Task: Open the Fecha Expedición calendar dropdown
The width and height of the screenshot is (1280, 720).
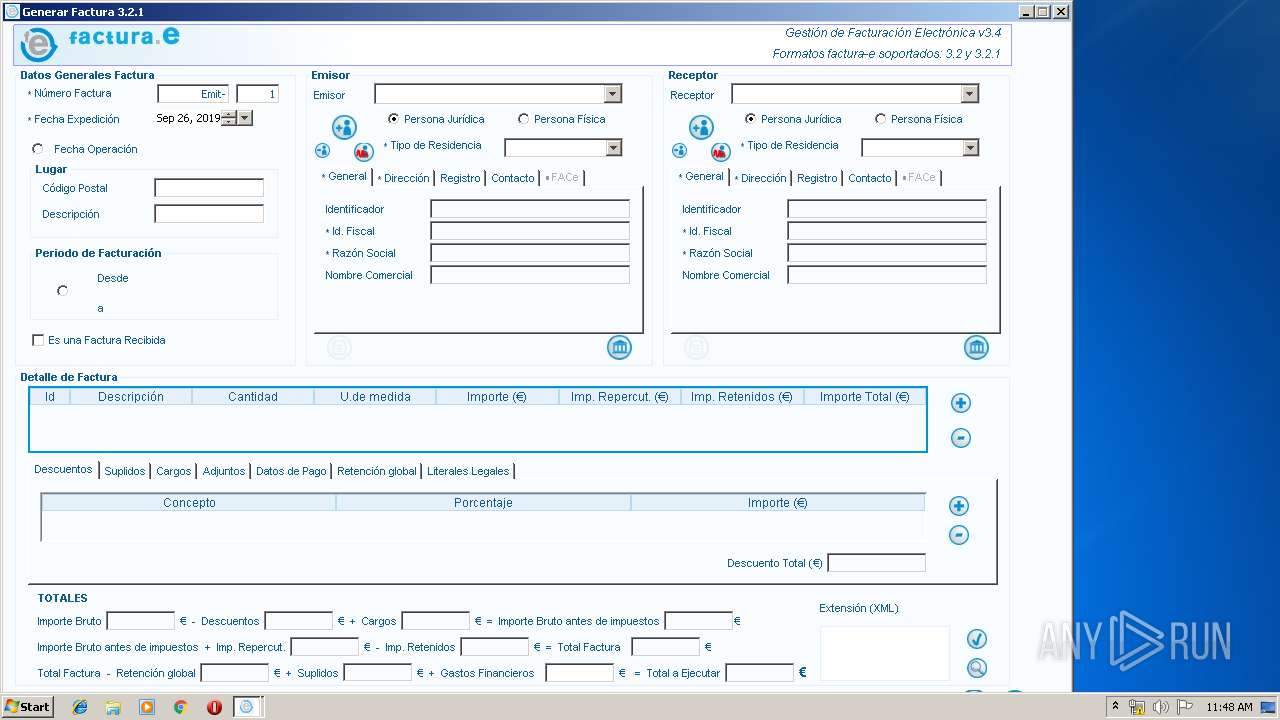Action: pyautogui.click(x=245, y=118)
